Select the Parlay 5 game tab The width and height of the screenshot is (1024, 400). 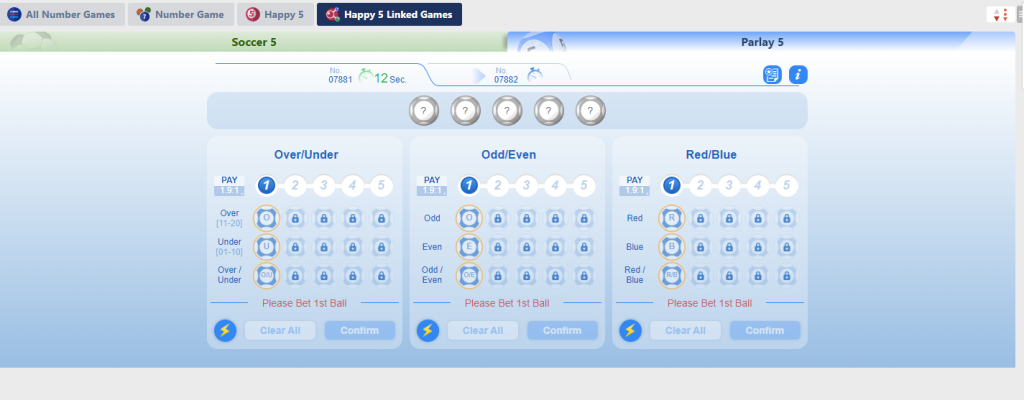pyautogui.click(x=761, y=42)
